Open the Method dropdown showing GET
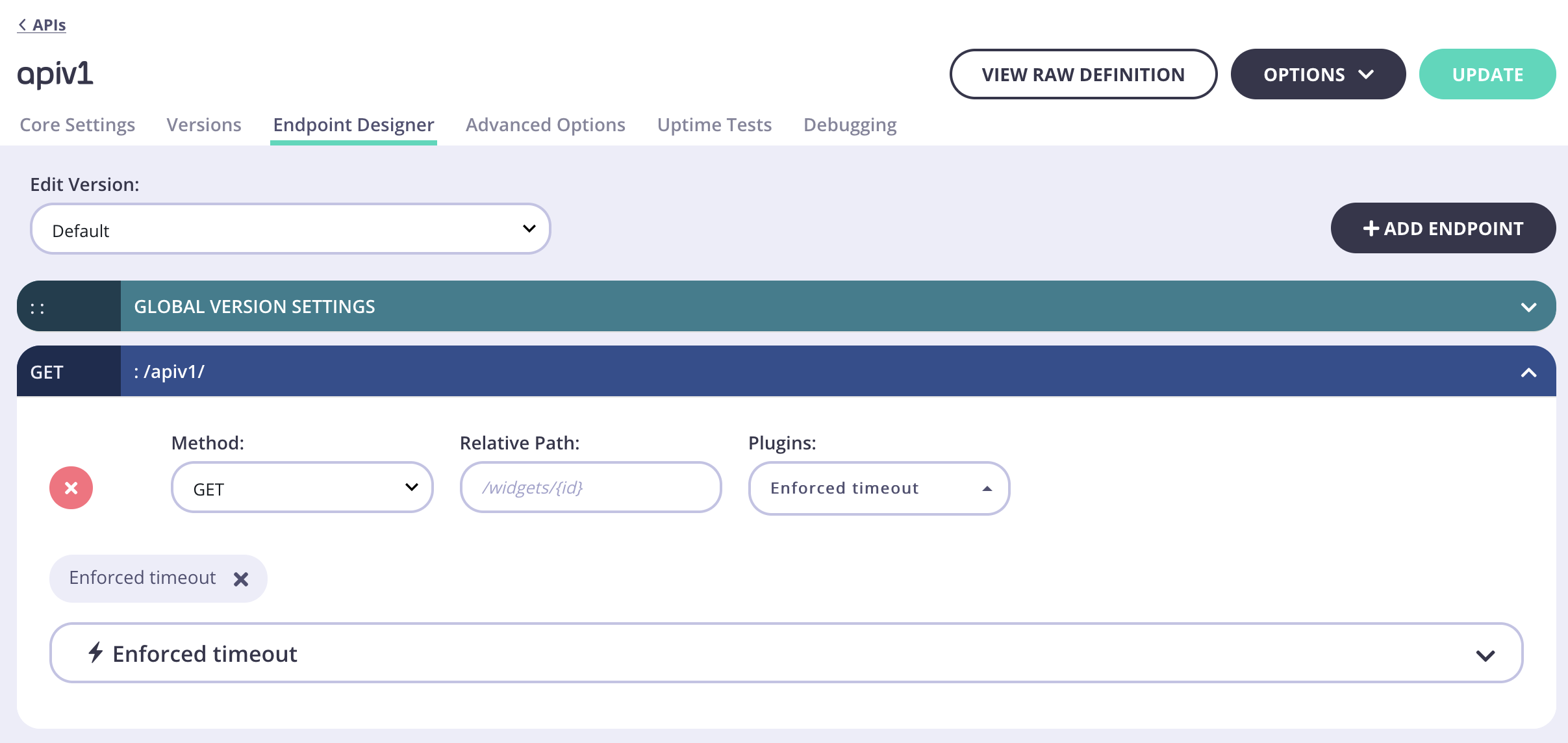Viewport: 1568px width, 743px height. click(x=302, y=488)
